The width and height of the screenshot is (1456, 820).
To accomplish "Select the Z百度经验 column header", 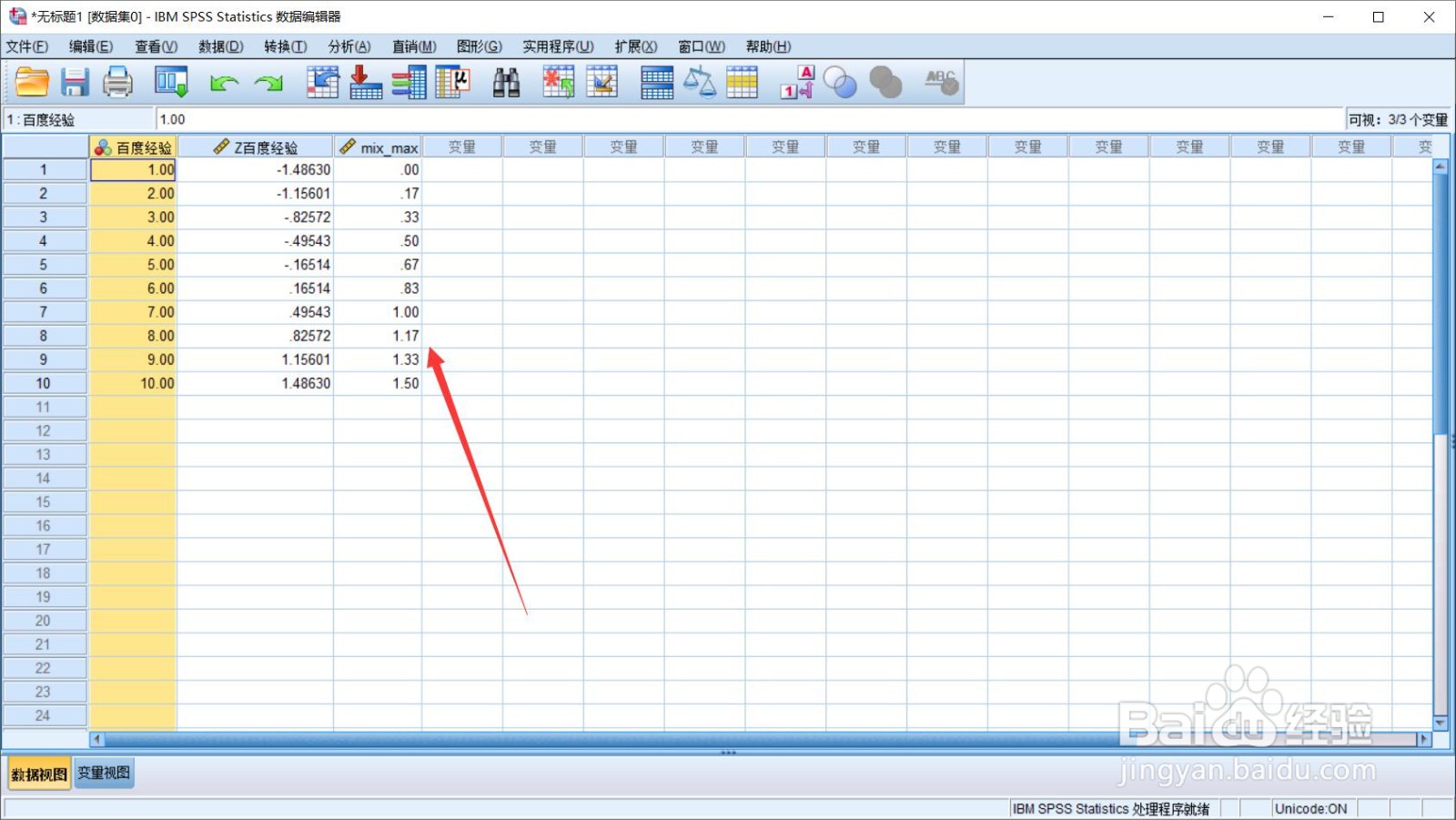I will [255, 147].
